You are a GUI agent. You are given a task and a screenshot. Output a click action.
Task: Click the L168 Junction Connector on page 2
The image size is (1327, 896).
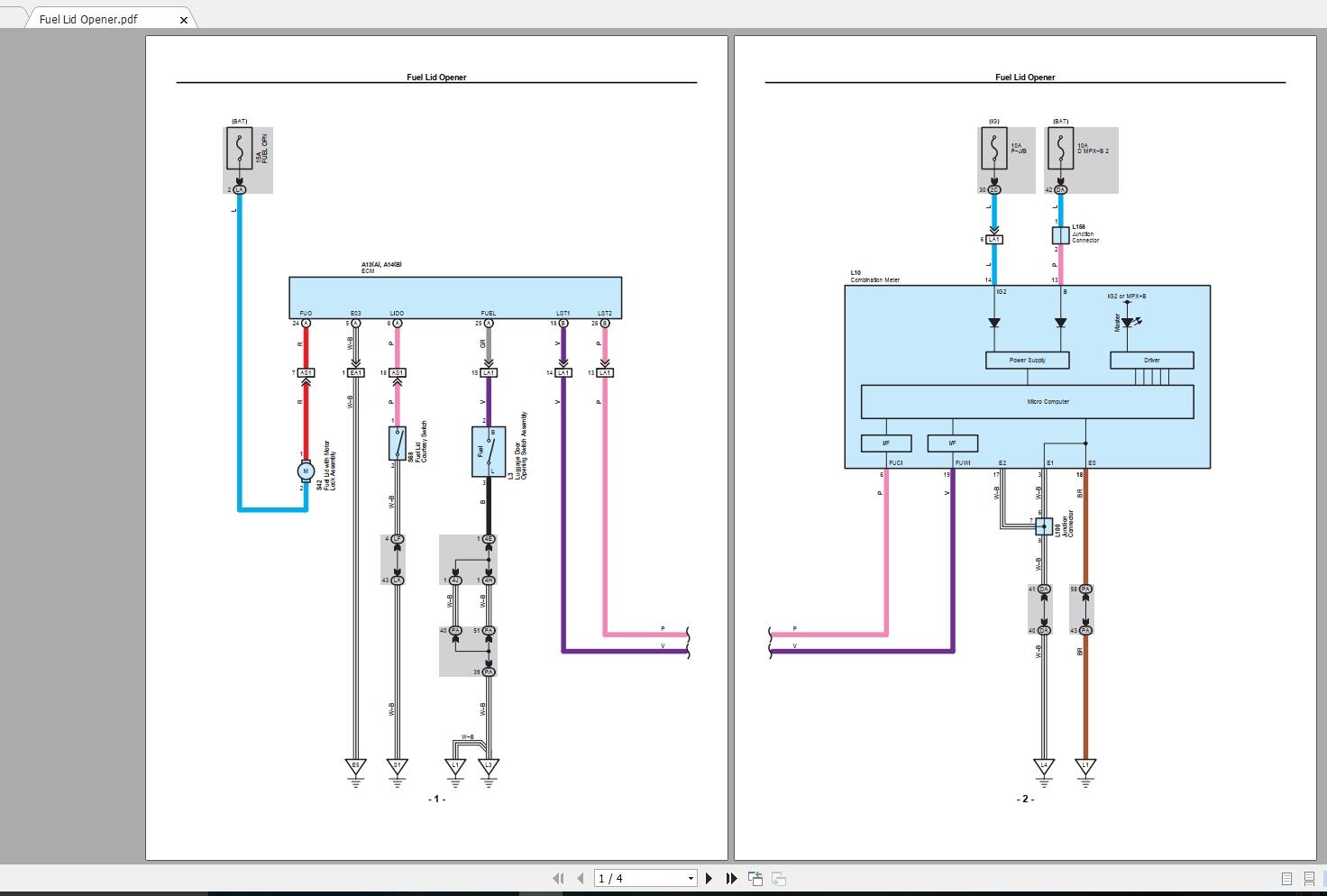(1059, 234)
